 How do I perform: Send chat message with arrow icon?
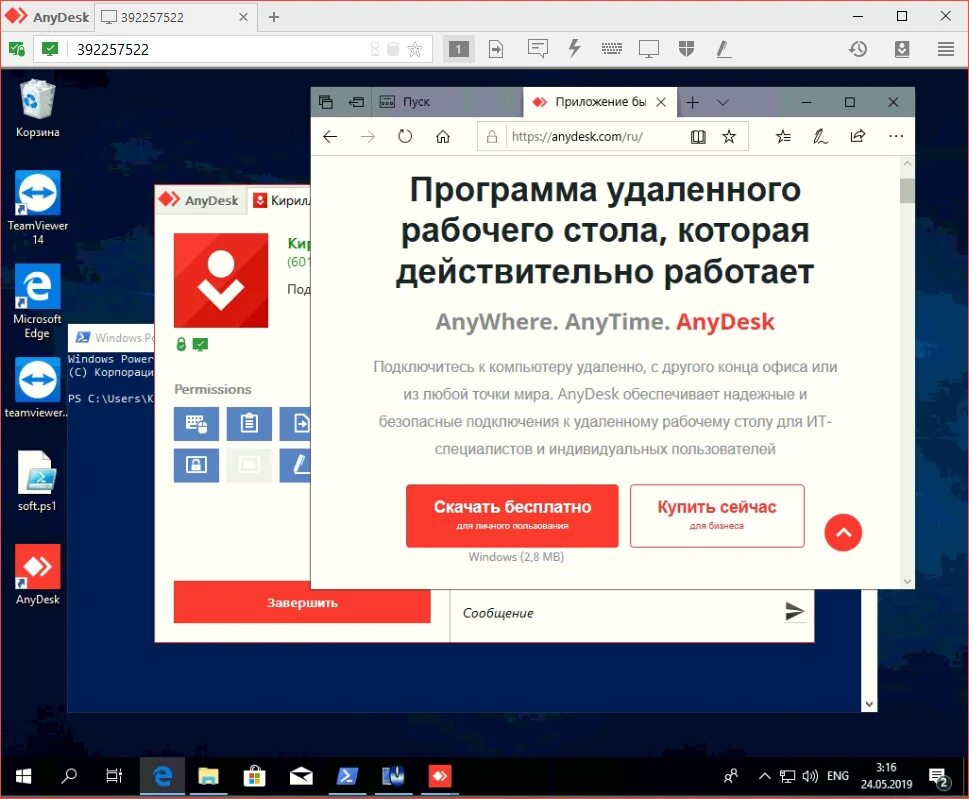794,611
